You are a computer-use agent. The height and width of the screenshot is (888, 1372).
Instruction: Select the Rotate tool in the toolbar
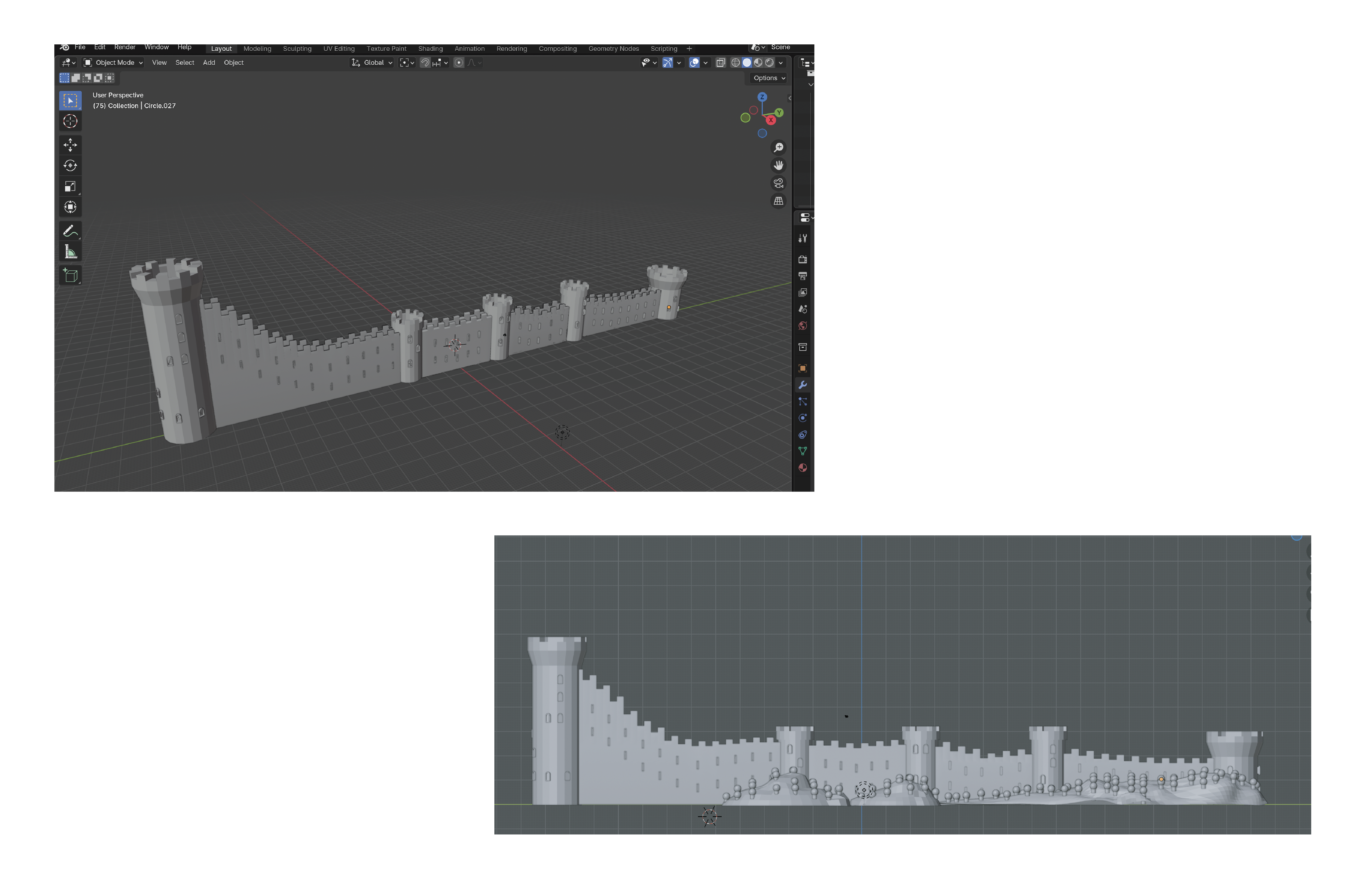[x=70, y=165]
